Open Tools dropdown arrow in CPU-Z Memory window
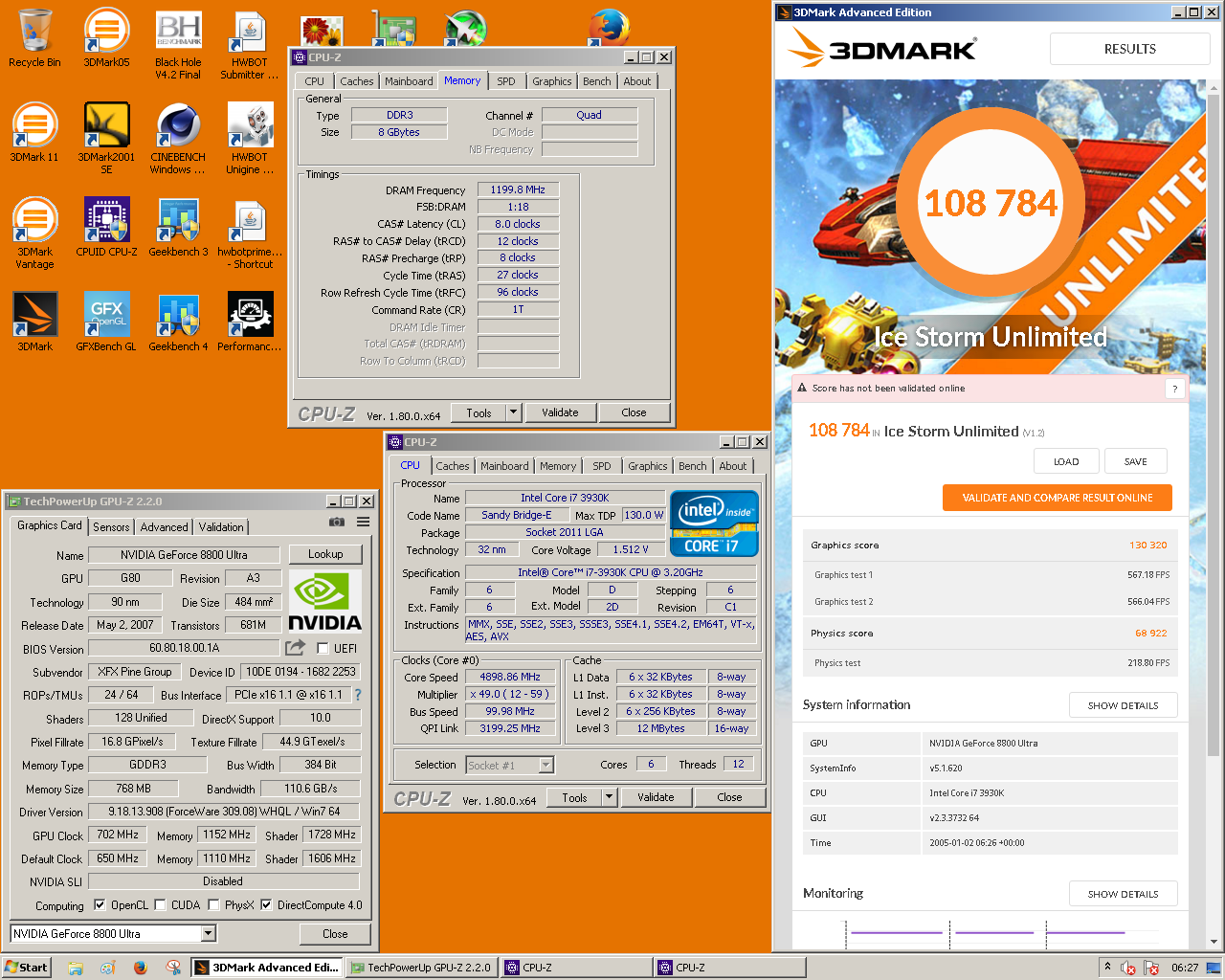This screenshot has width=1225, height=980. coord(513,412)
